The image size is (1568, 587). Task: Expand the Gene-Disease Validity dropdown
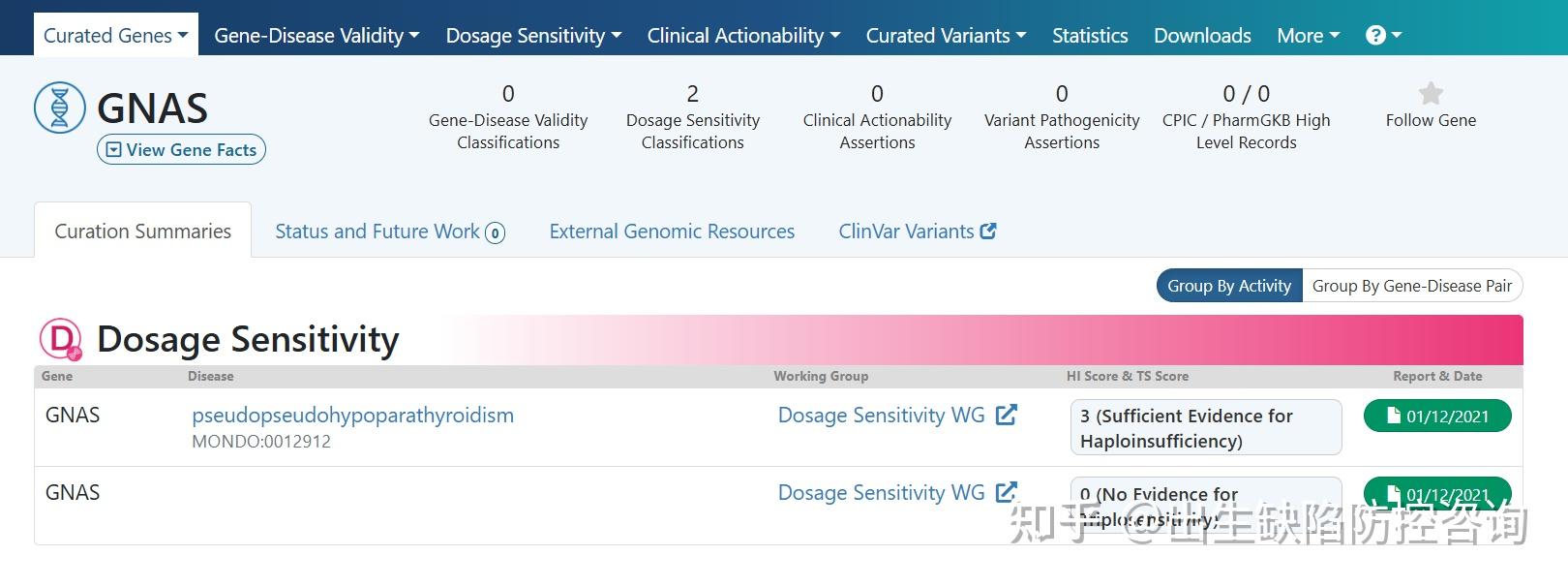(x=317, y=36)
